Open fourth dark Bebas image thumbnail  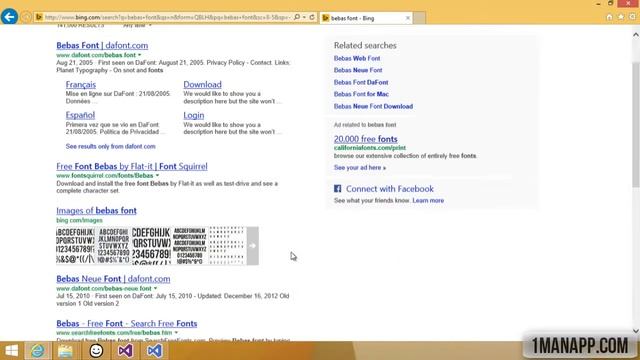click(x=190, y=246)
